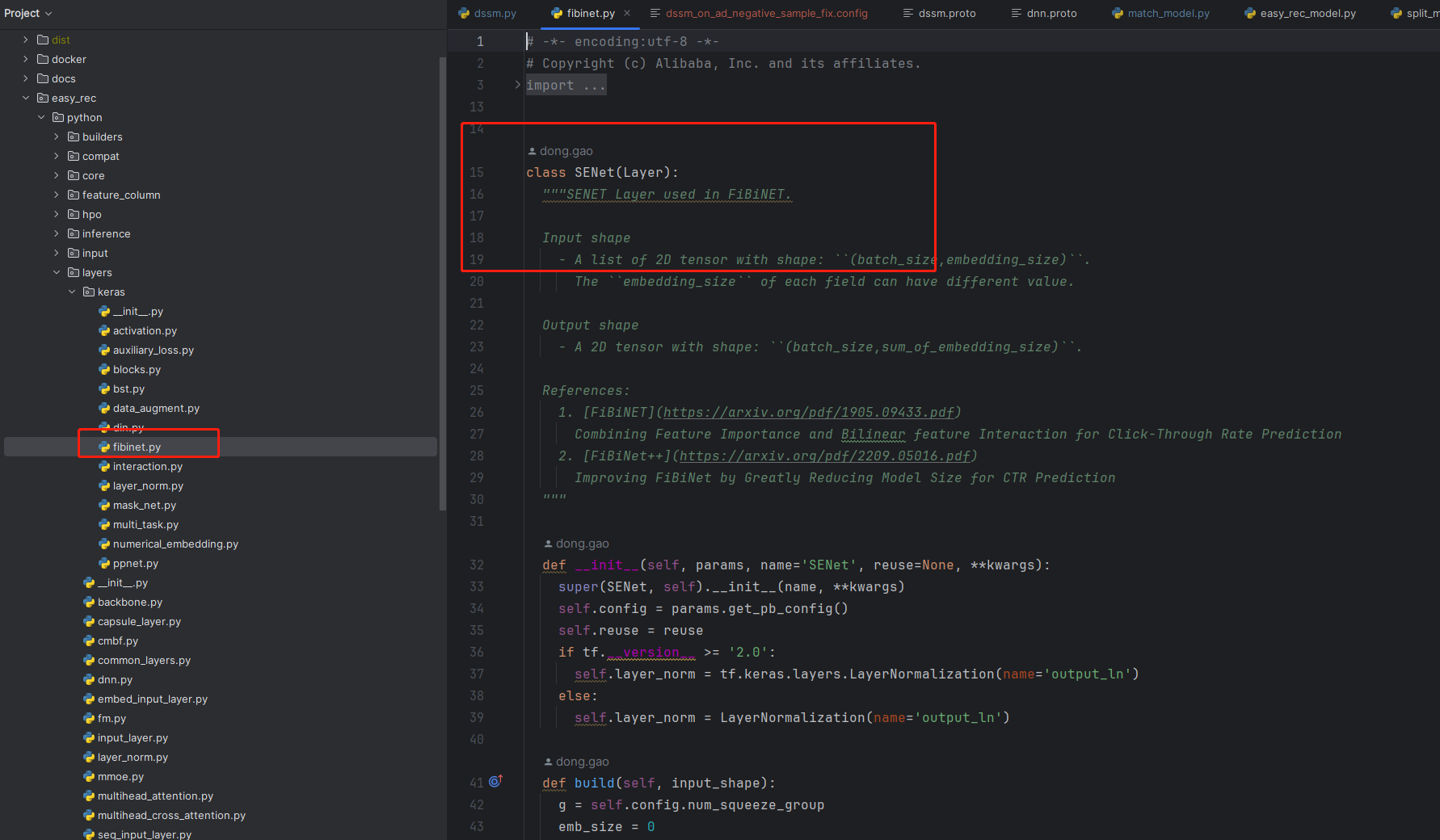Switch to the dnn.proto tab

(1044, 13)
